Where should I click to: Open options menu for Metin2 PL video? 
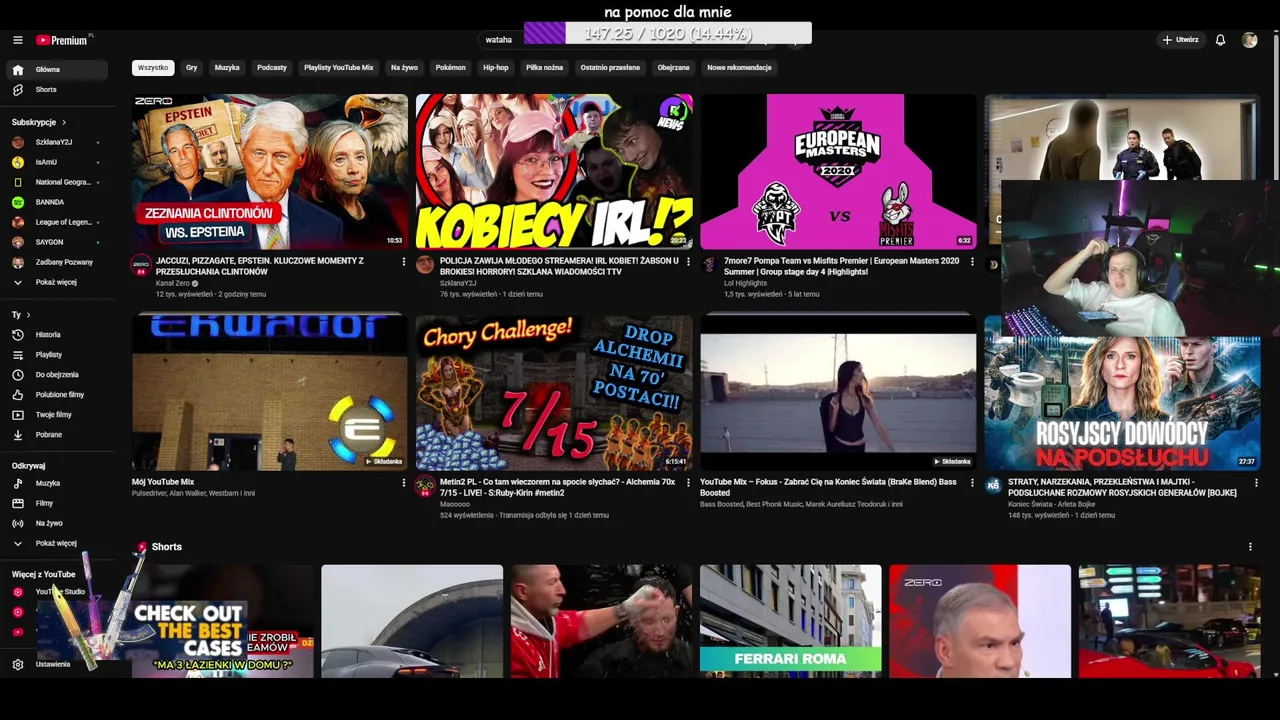coord(688,483)
